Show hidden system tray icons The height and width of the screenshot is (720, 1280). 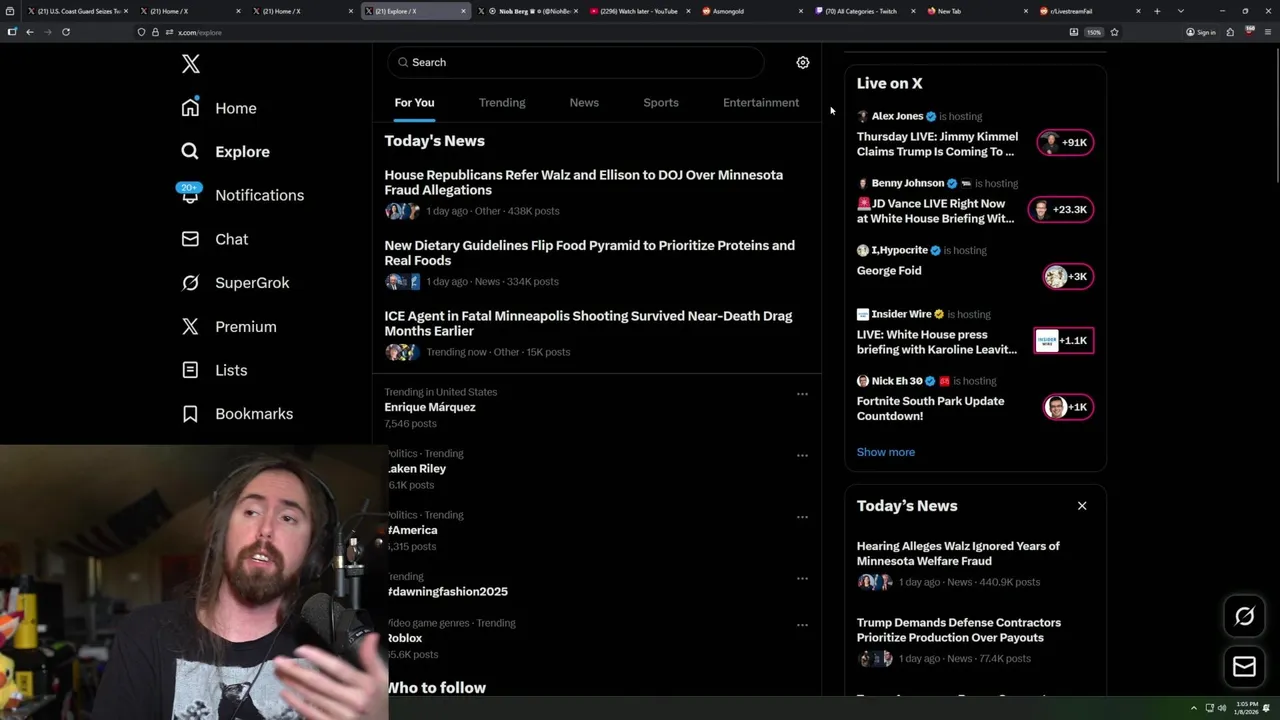(1193, 708)
